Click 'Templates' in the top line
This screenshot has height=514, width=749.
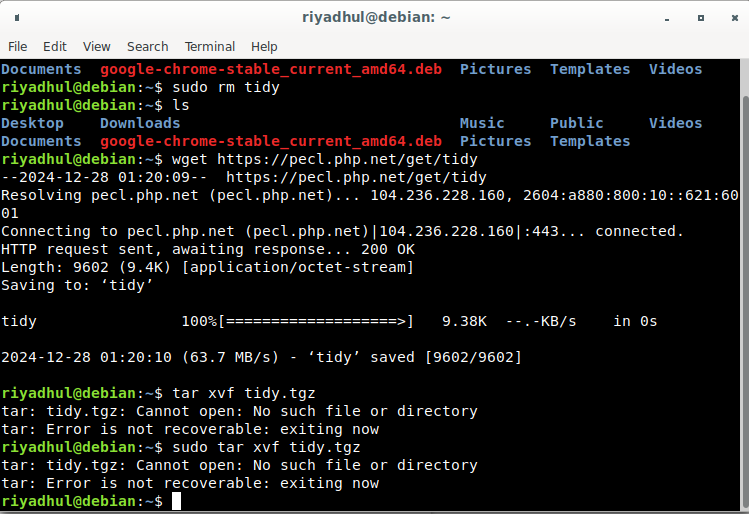click(x=590, y=69)
